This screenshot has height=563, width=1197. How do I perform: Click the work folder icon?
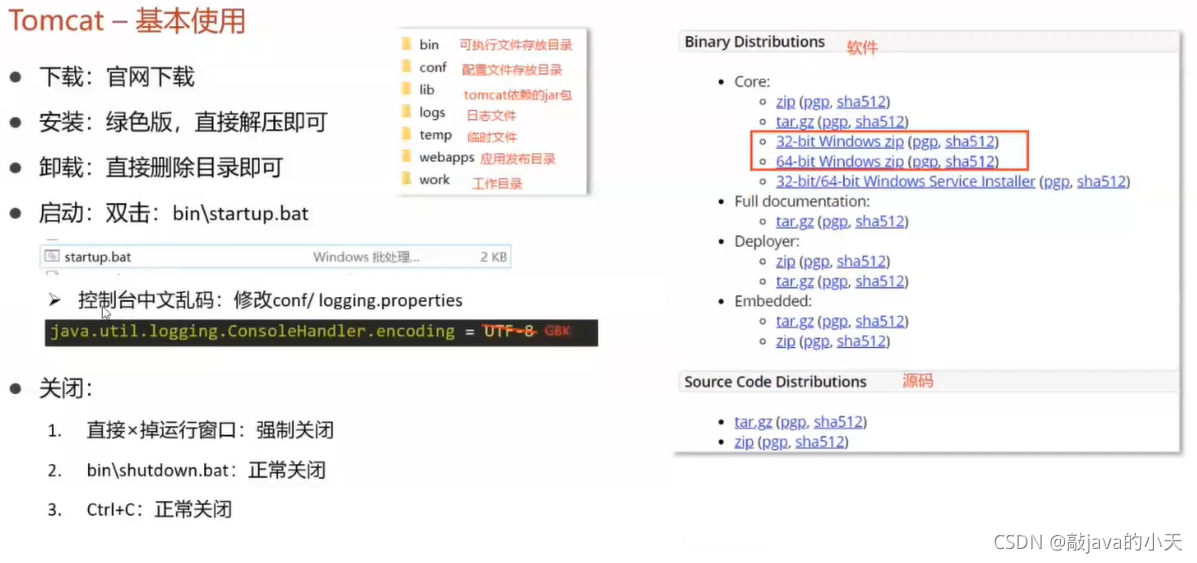405,180
